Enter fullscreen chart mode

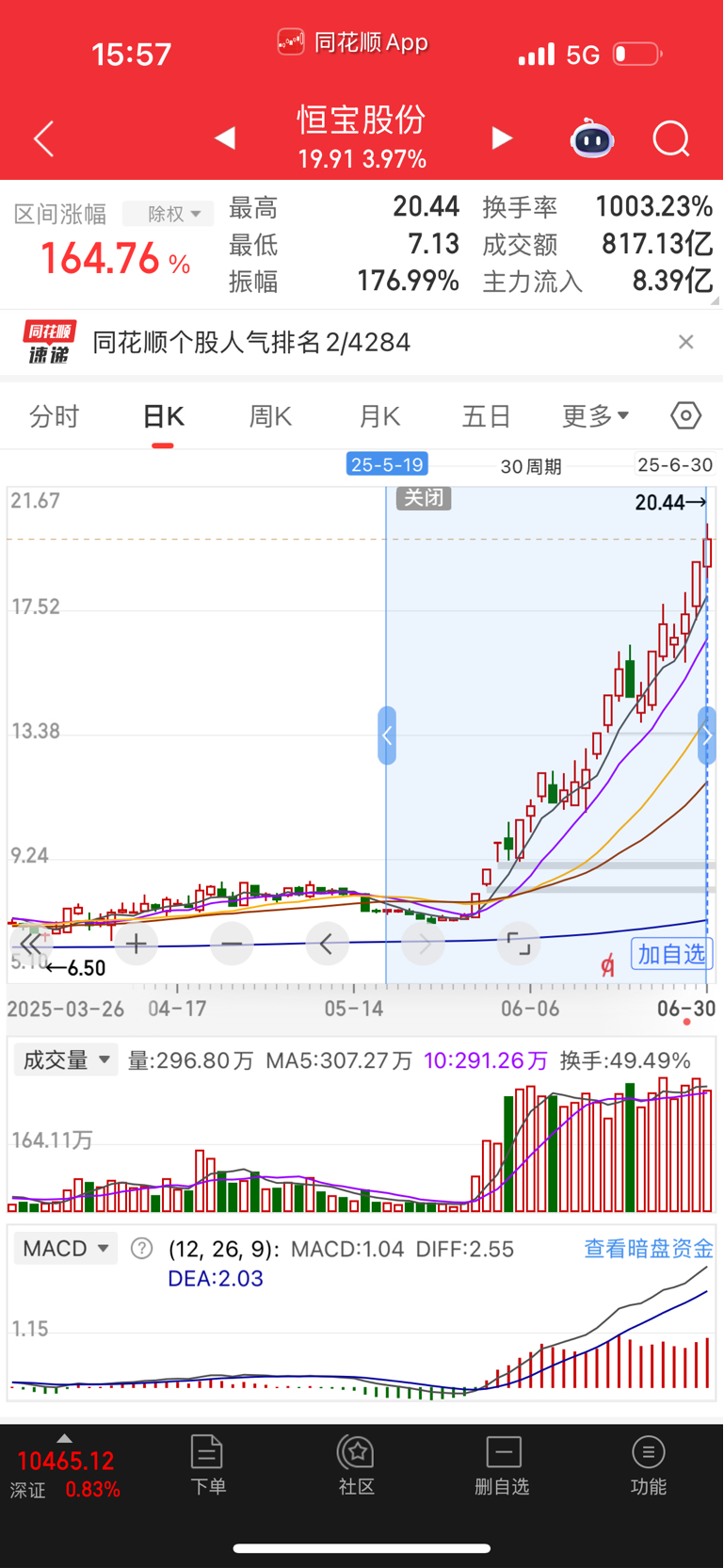click(519, 944)
